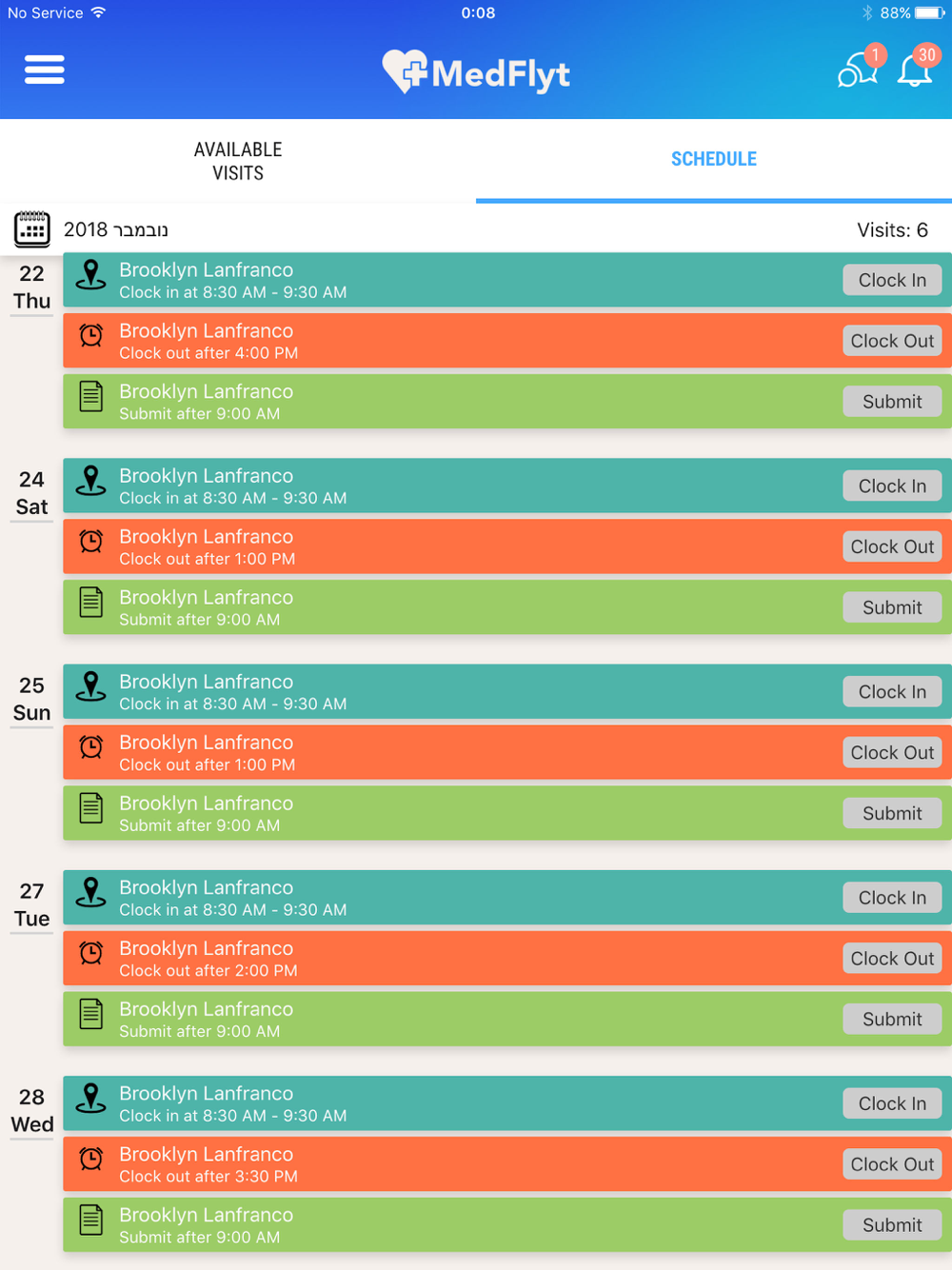Select the 24 Sat date label
The image size is (952, 1270).
[31, 493]
